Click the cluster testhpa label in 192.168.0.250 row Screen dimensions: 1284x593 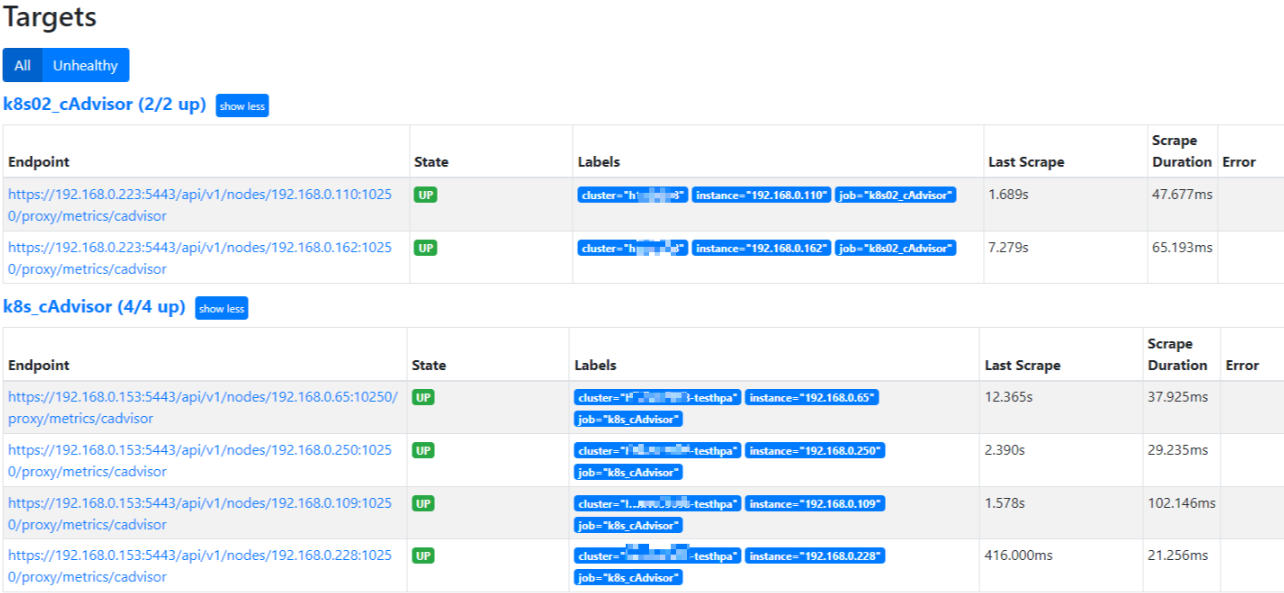pos(658,451)
